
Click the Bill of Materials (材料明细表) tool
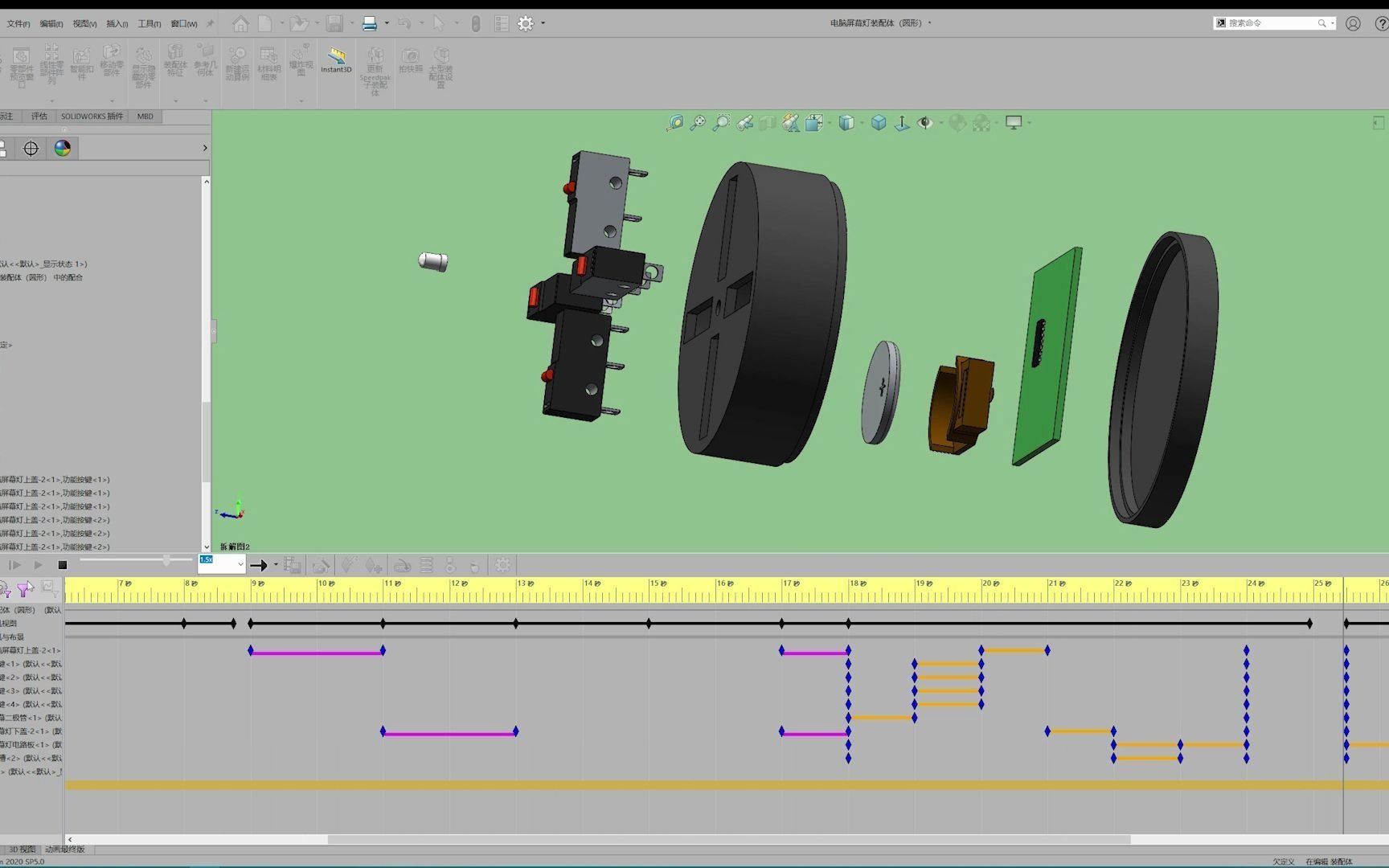coord(268,64)
